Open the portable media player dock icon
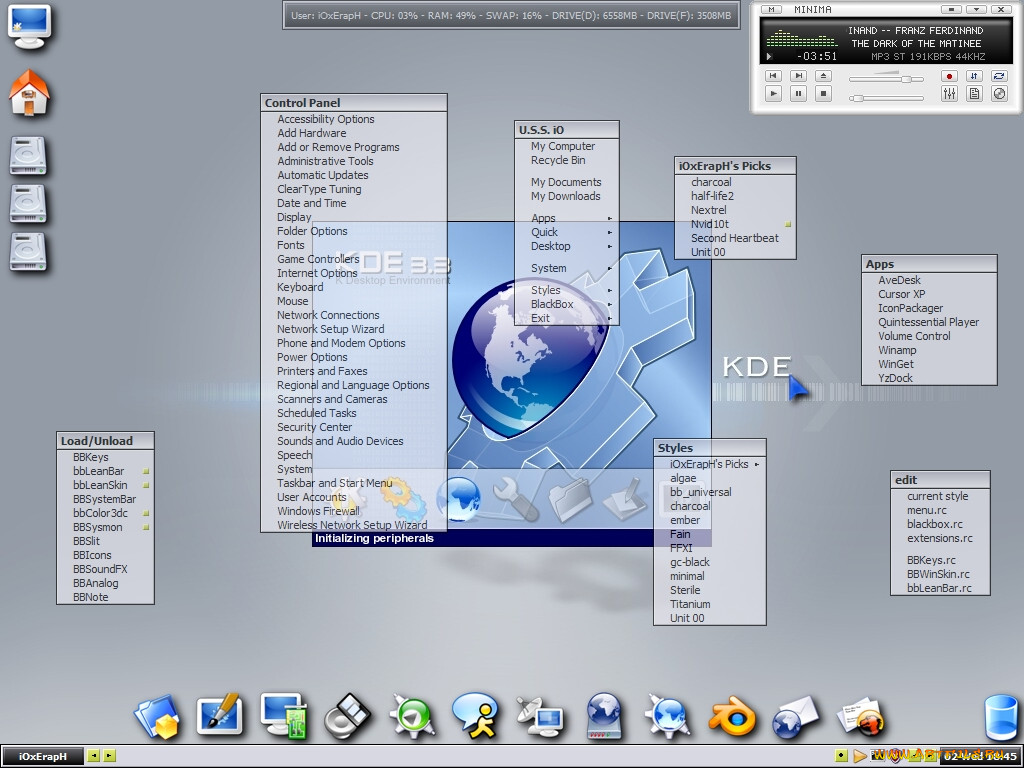This screenshot has height=768, width=1024. pyautogui.click(x=348, y=716)
